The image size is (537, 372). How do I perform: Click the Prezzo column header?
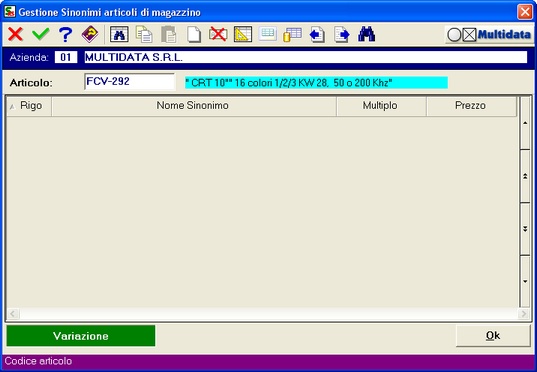[x=471, y=106]
